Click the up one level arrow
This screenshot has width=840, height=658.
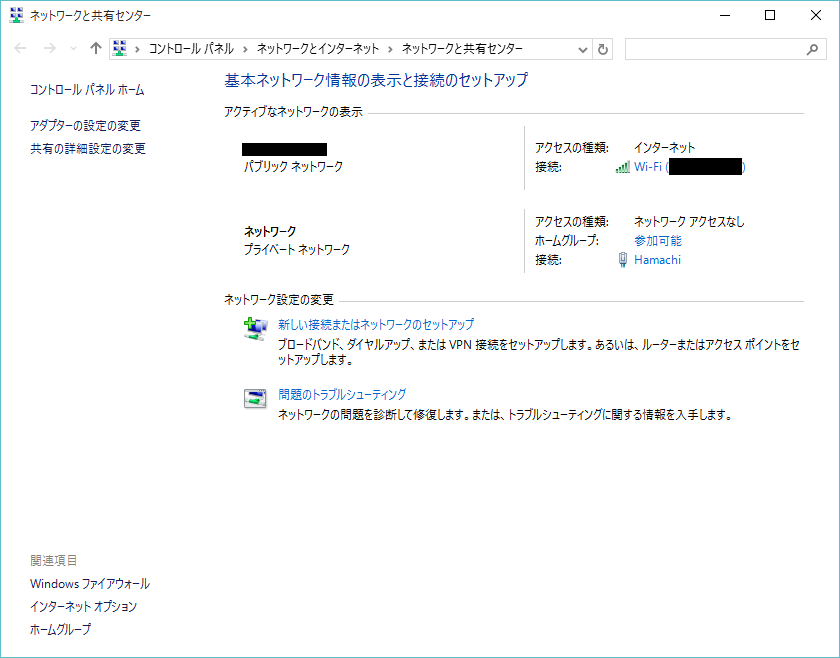click(x=95, y=48)
